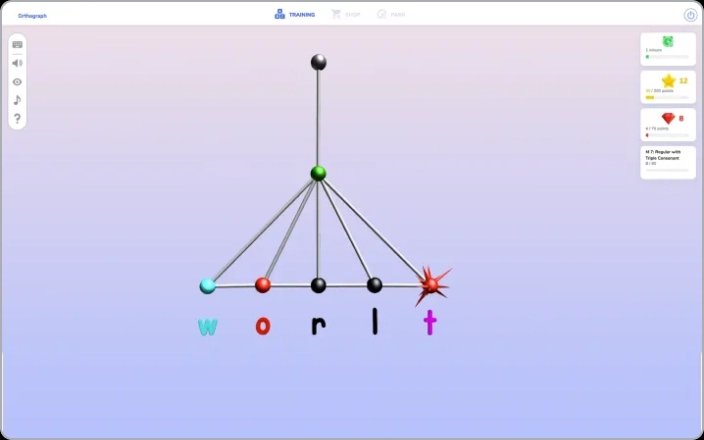
Task: Switch to the Training tab
Action: pos(295,15)
